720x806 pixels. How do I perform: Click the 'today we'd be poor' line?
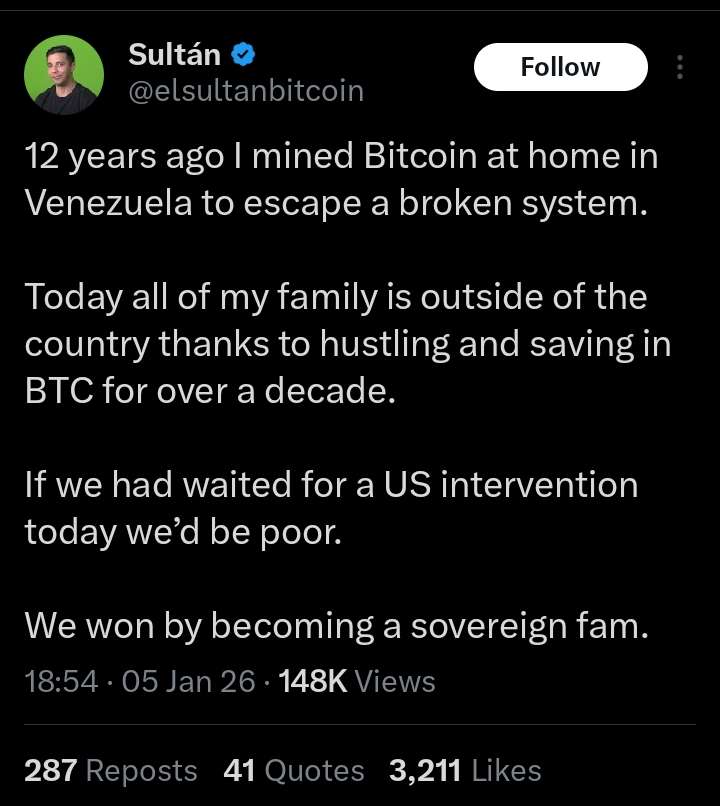point(183,531)
